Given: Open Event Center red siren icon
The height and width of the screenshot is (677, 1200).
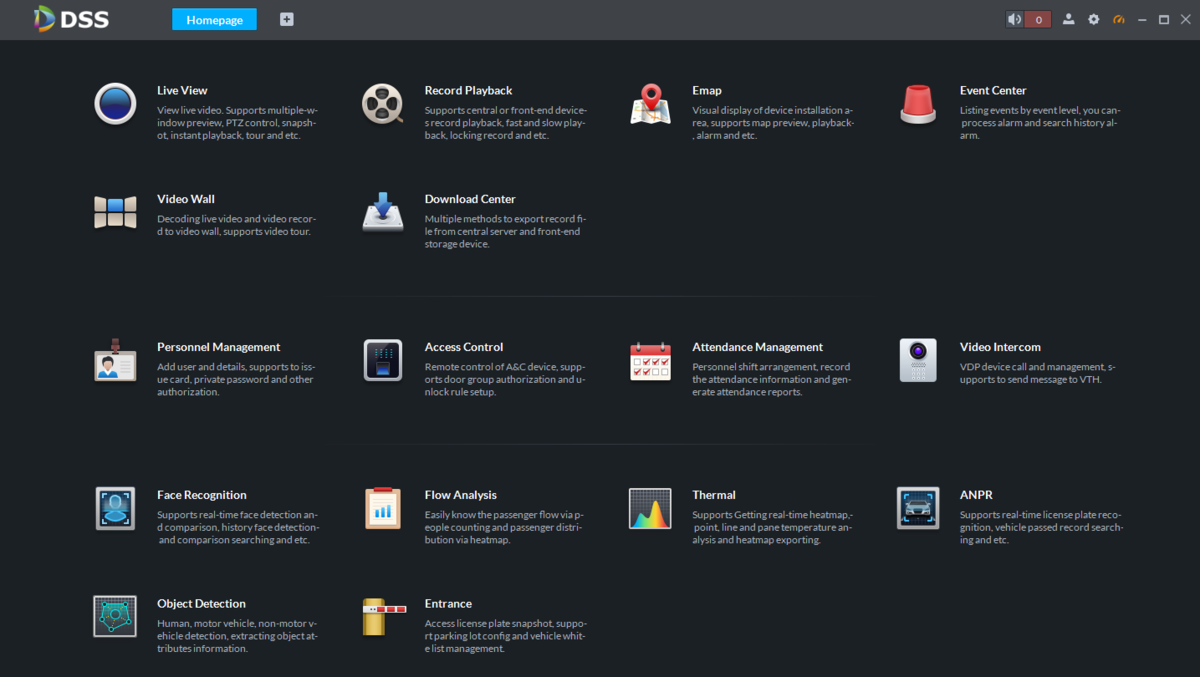Looking at the screenshot, I should point(918,104).
